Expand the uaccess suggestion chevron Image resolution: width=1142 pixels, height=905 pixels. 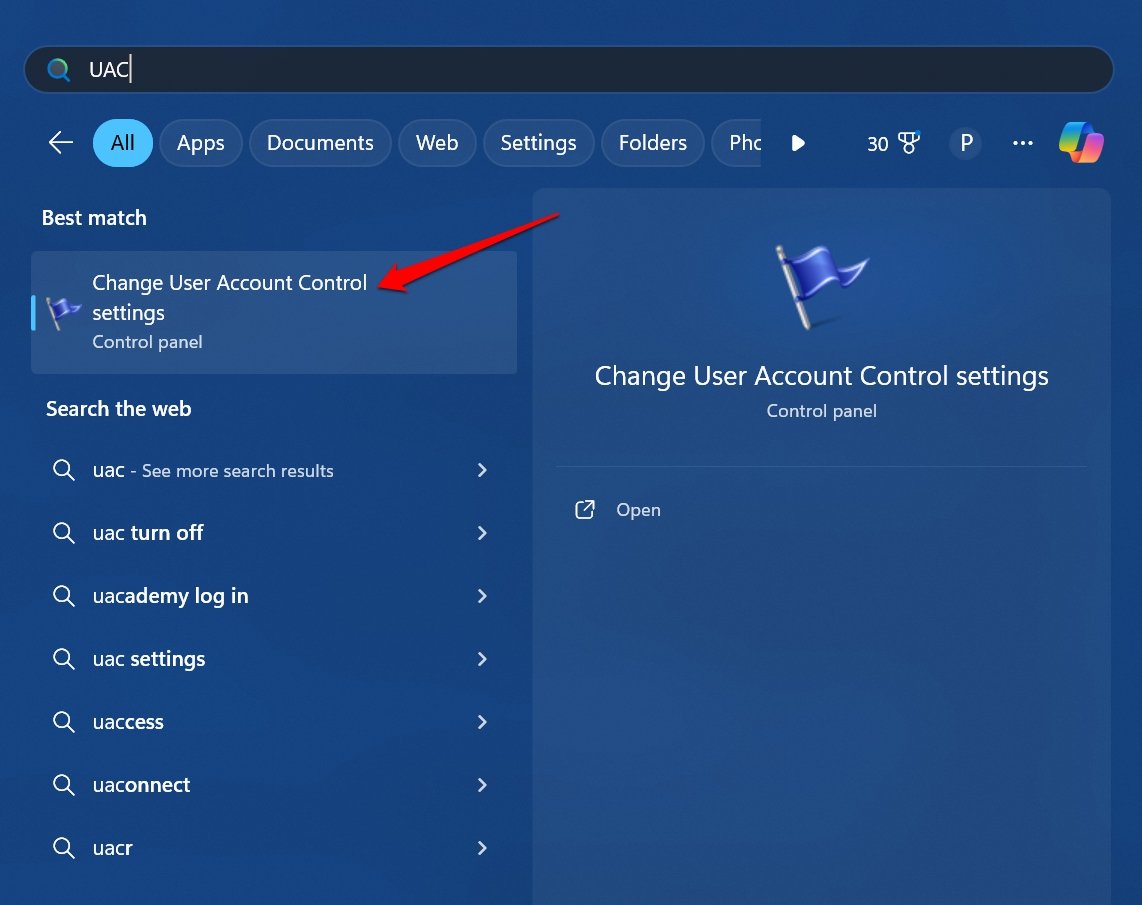tap(482, 722)
